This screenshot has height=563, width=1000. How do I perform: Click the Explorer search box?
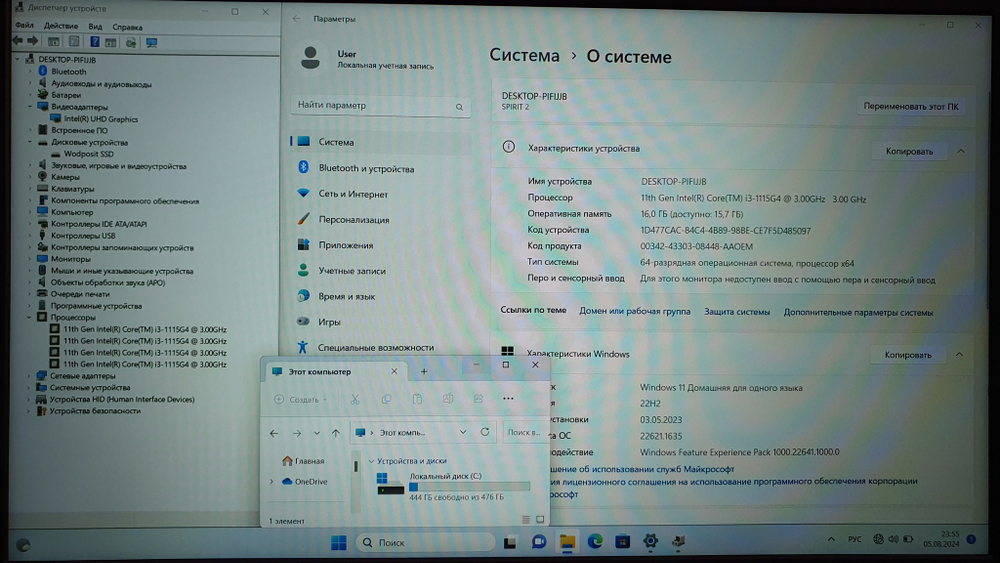pyautogui.click(x=524, y=432)
